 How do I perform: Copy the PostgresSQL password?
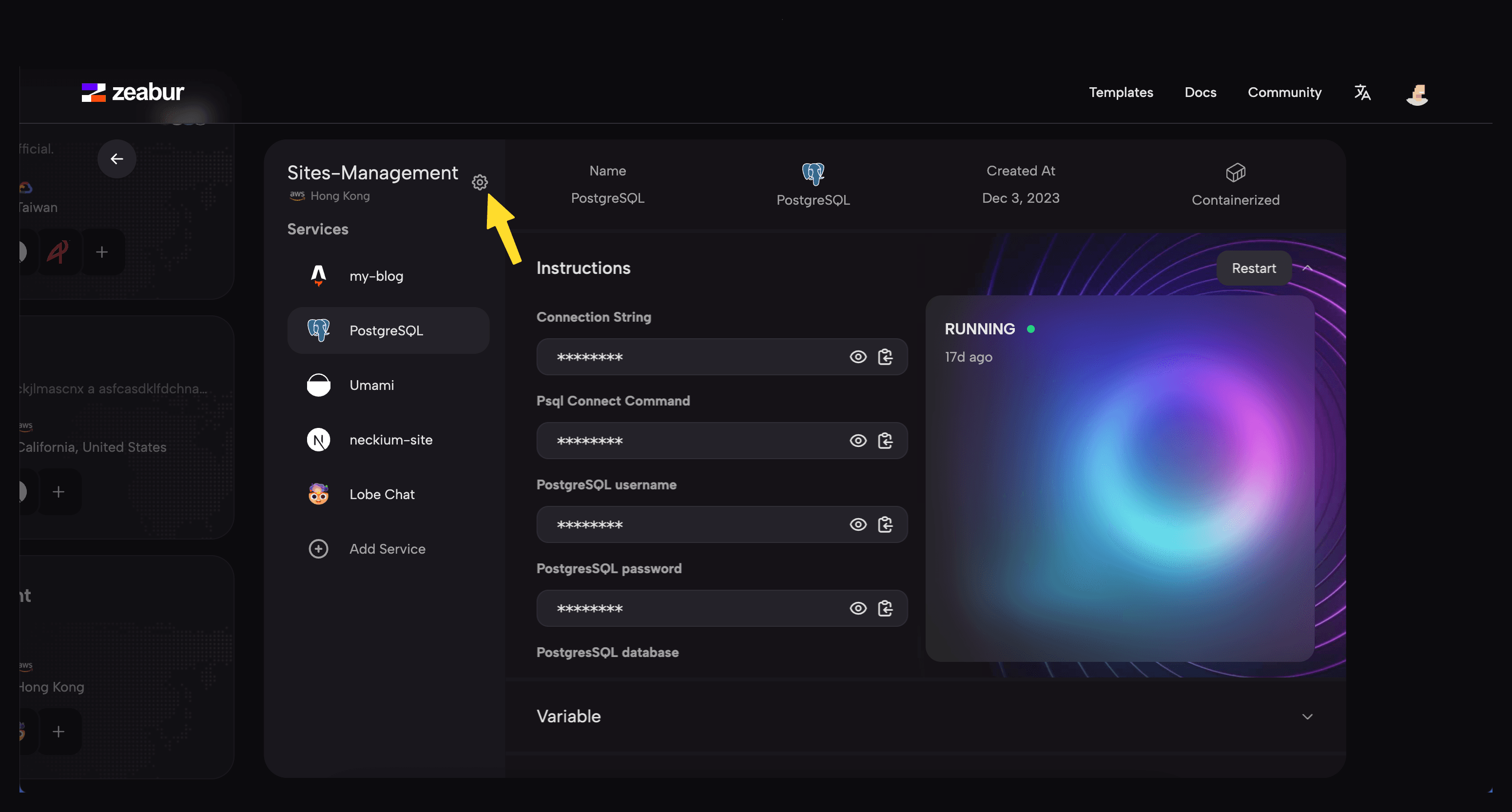coord(885,608)
